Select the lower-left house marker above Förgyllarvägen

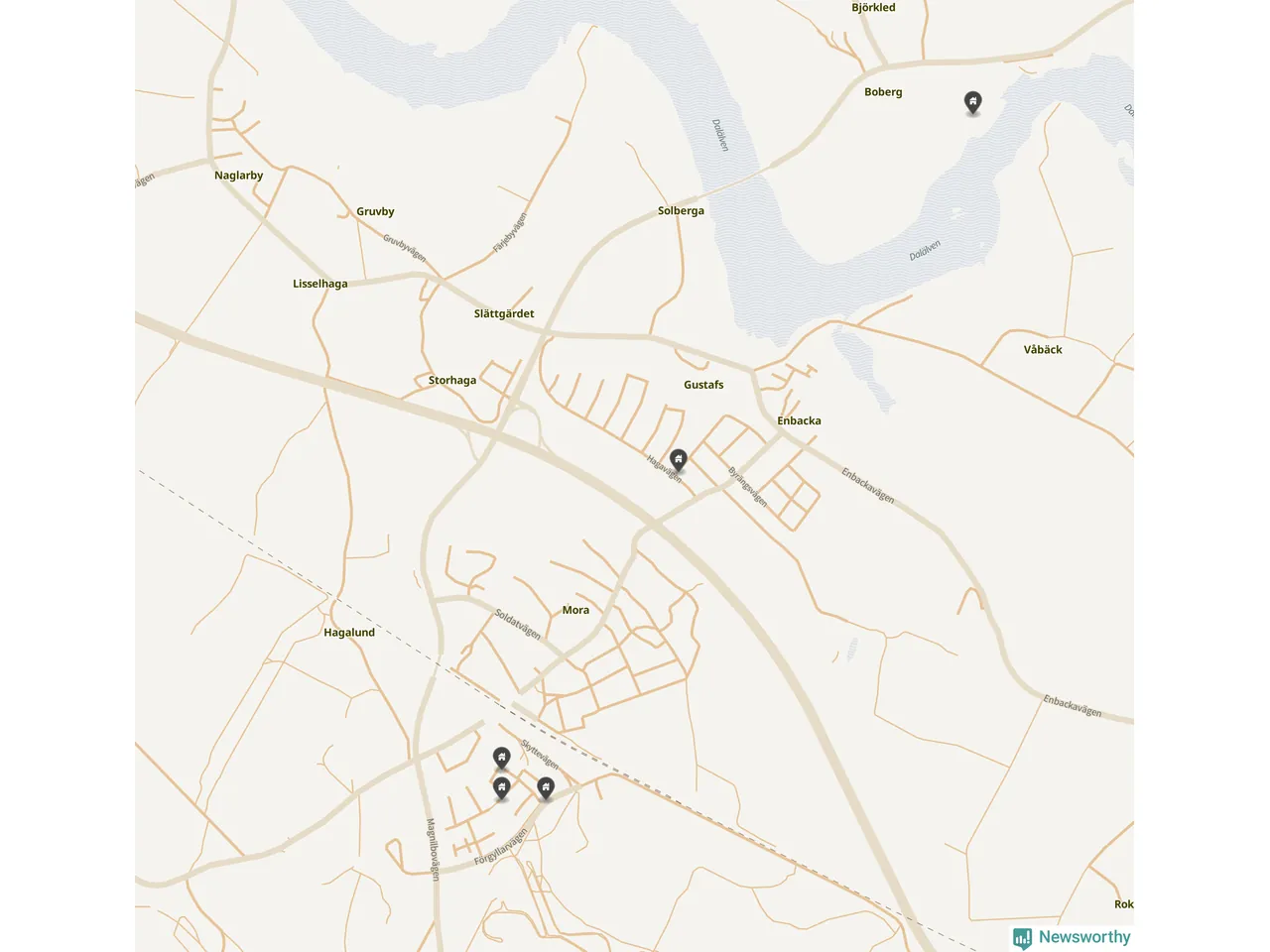502,788
